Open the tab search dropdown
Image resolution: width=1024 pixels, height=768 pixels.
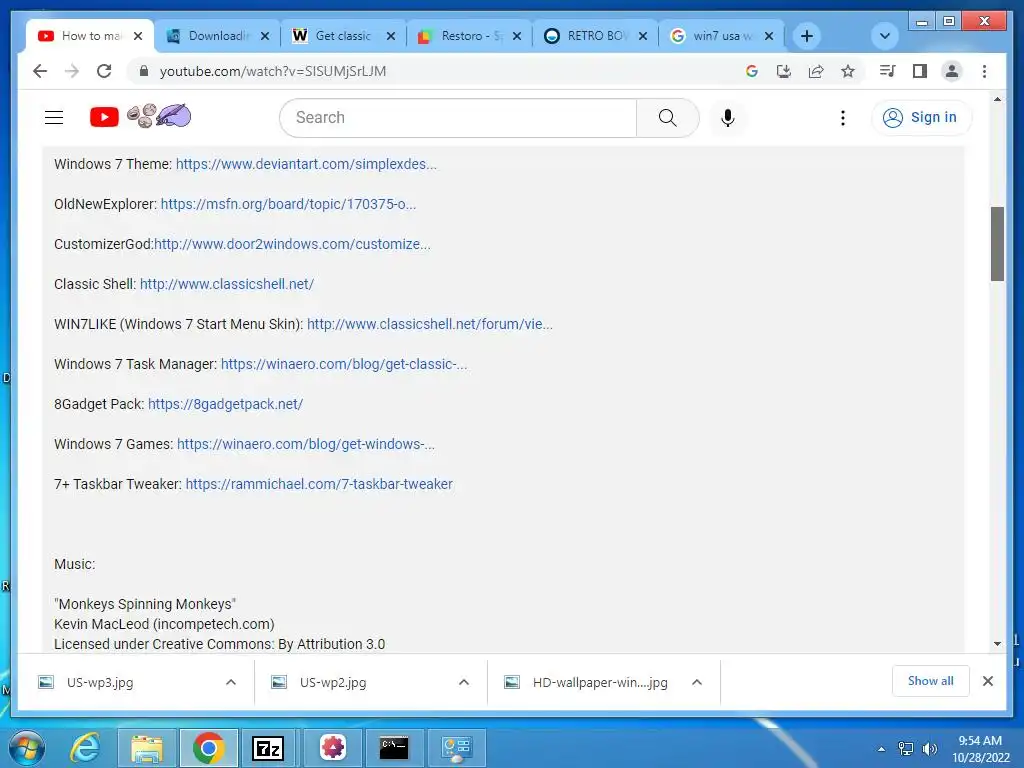click(885, 36)
